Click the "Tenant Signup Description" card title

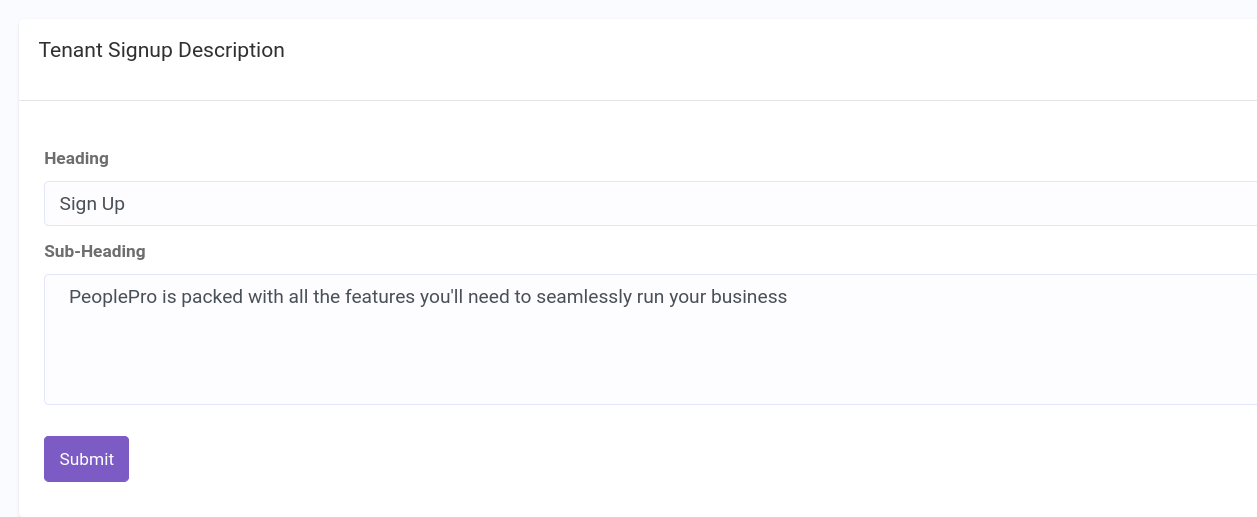(161, 50)
